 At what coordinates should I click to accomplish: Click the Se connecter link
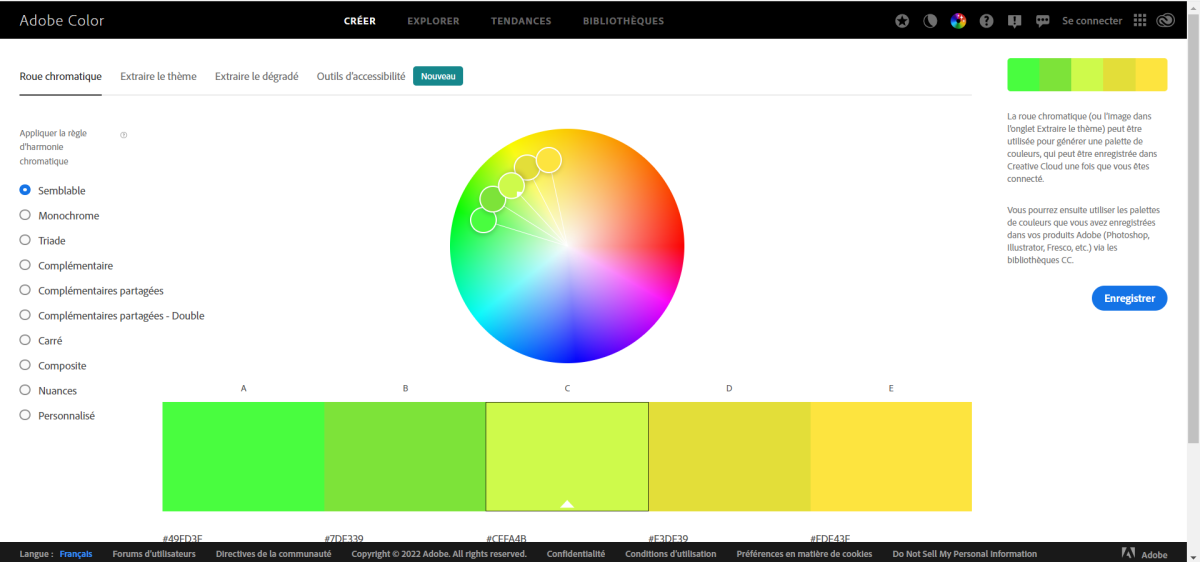point(1092,21)
